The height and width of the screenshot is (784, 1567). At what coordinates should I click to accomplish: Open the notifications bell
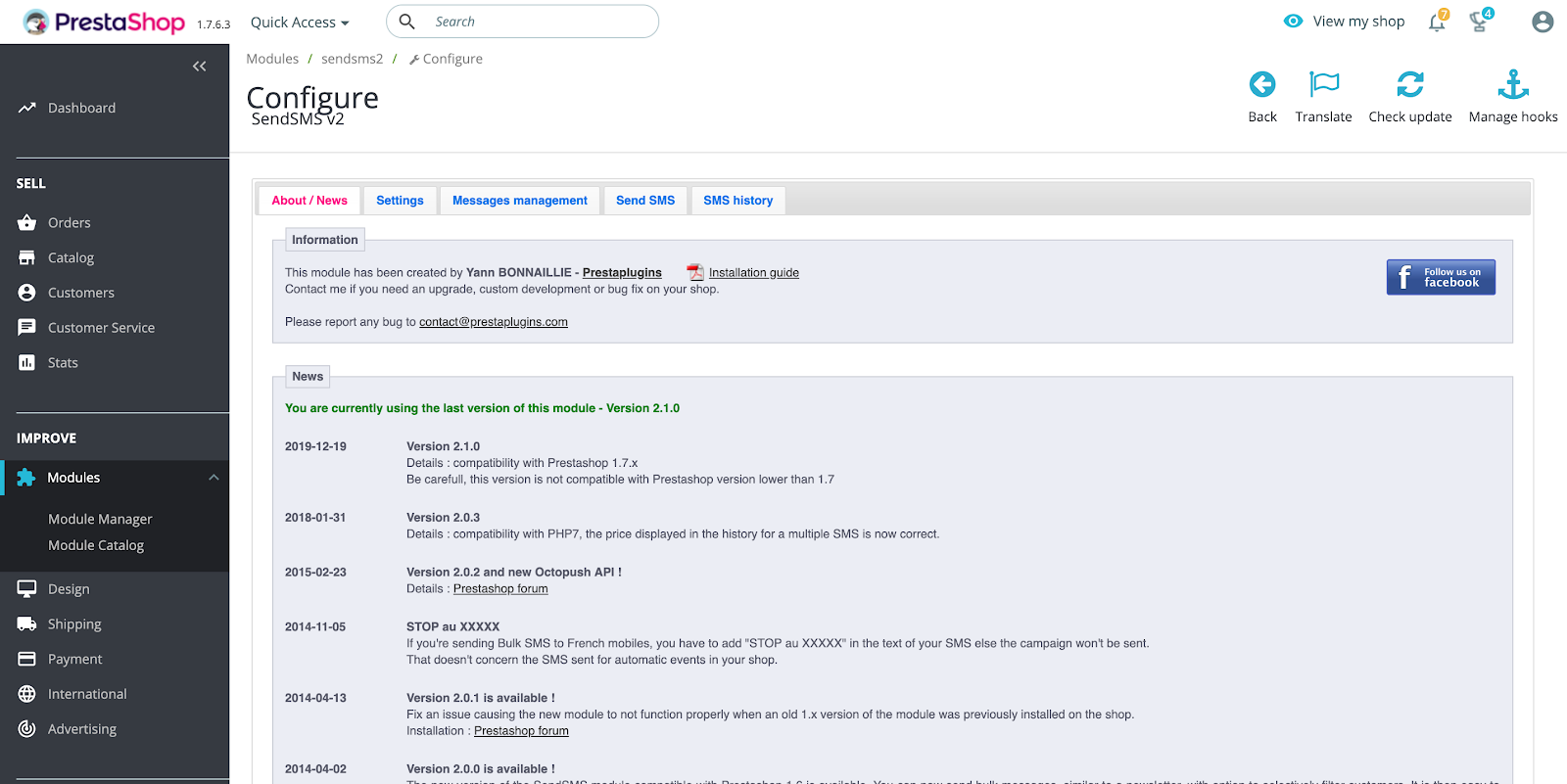tap(1437, 22)
